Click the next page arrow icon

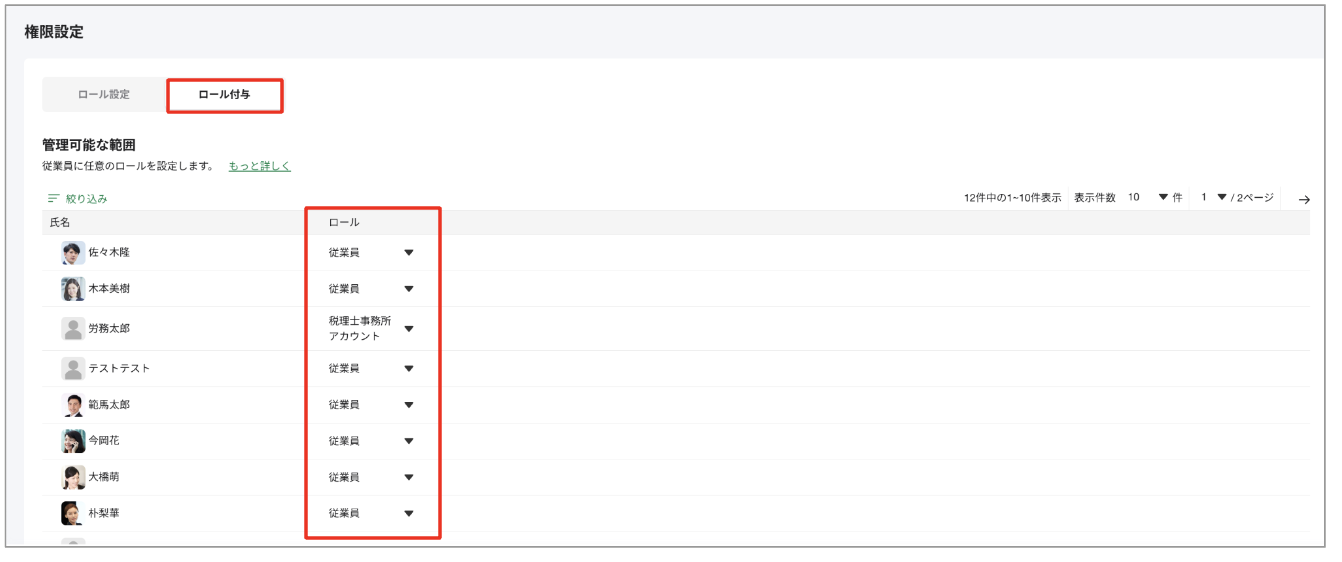coord(1304,199)
